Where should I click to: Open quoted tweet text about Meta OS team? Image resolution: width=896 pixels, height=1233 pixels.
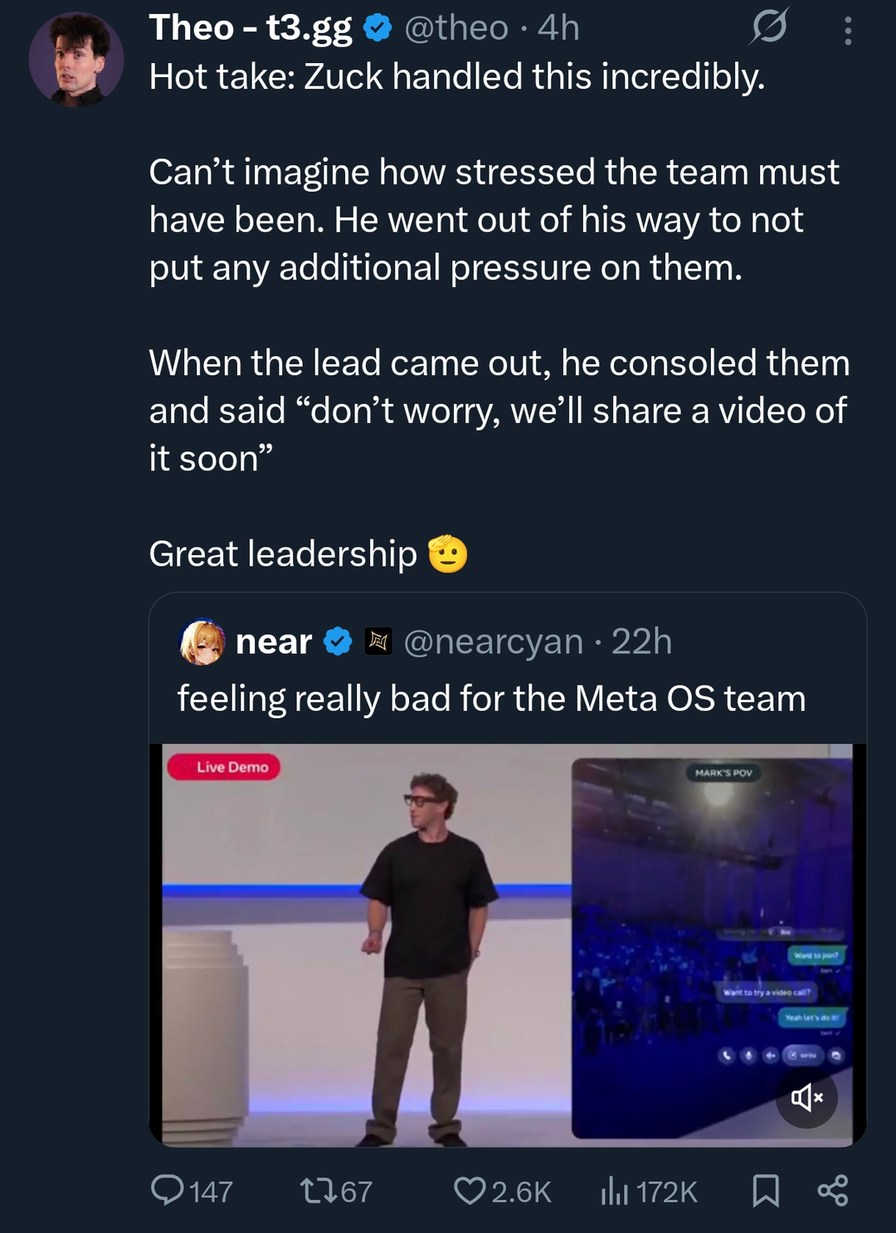[x=491, y=697]
